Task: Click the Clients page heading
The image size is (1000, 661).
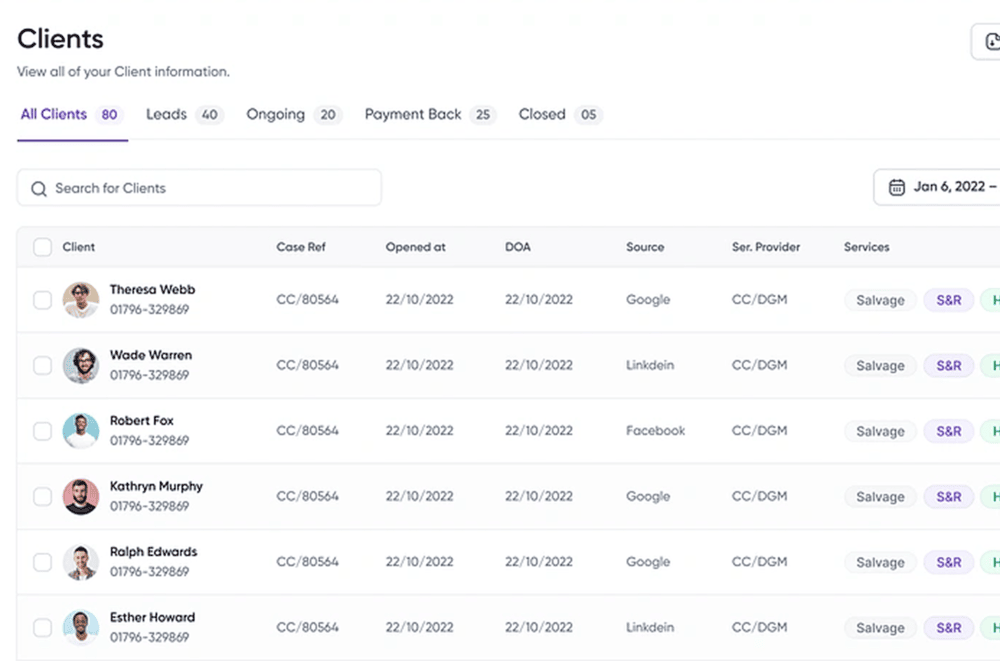Action: point(61,39)
